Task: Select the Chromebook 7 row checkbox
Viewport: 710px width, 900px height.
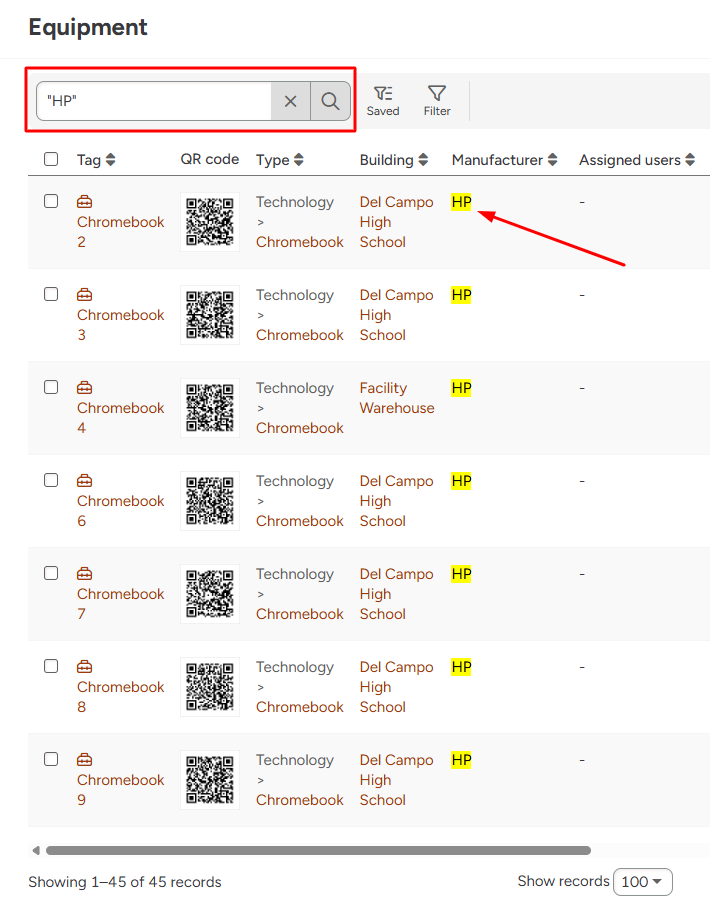Action: [x=51, y=573]
